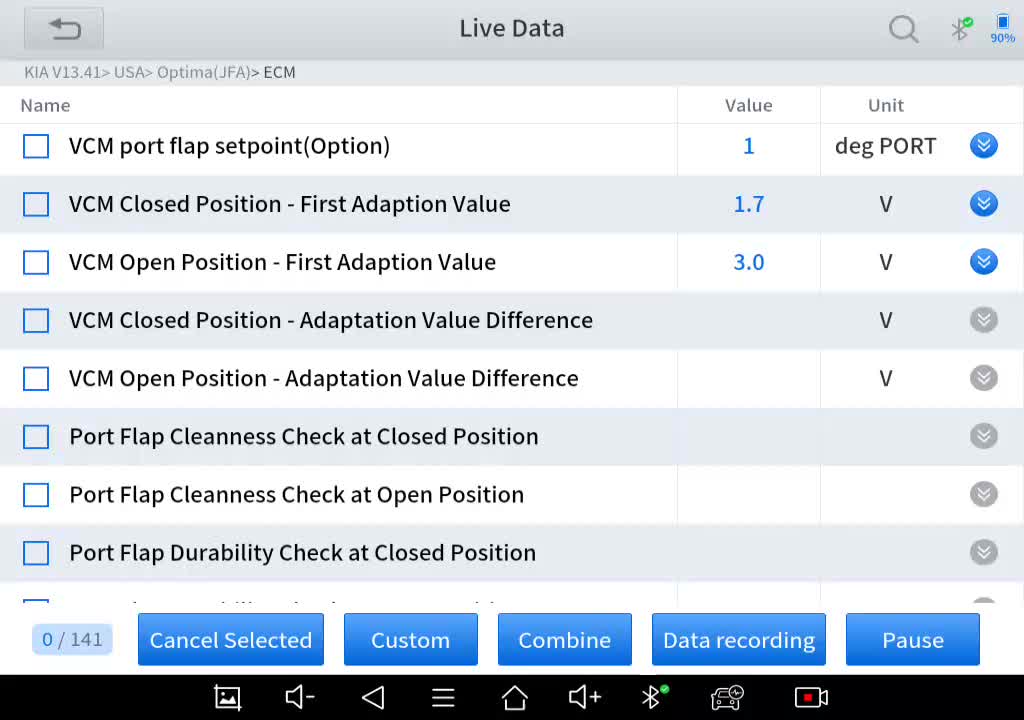Tick Port Flap Cleanness Check at Closed Position
Screen dimensions: 1024x720
click(x=36, y=437)
